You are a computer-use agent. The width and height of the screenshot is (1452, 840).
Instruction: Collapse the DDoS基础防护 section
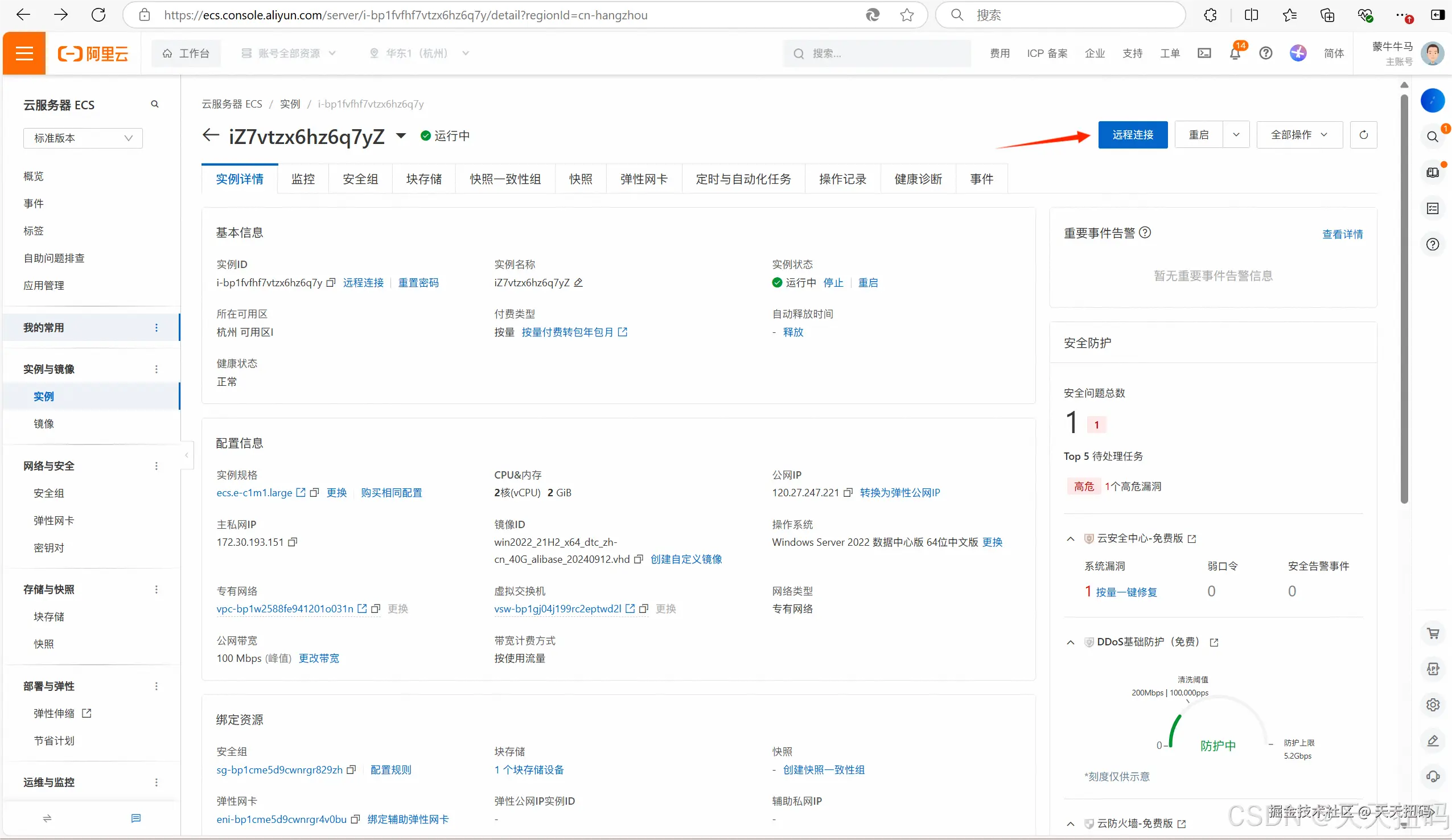coord(1071,643)
